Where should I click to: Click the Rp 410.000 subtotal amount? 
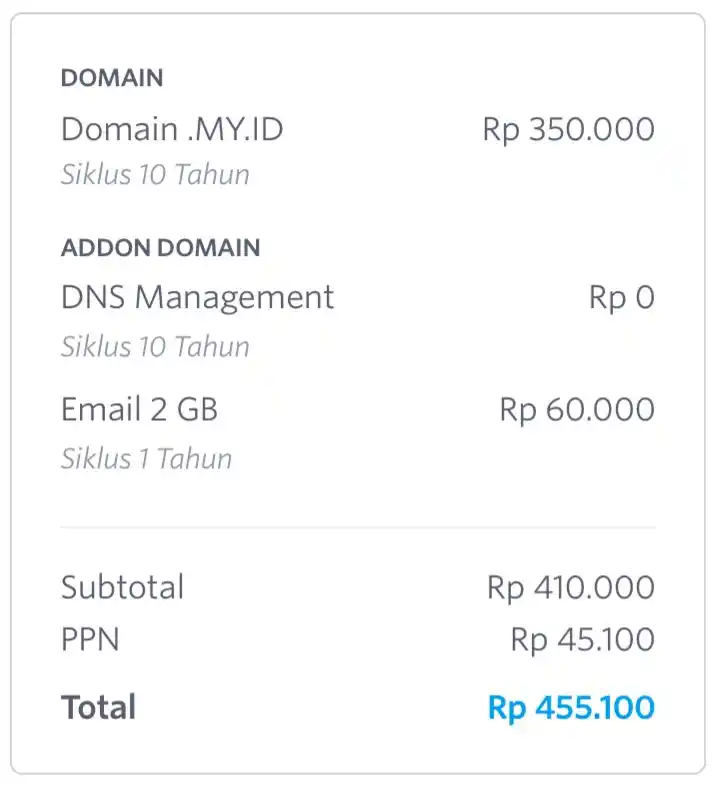click(571, 588)
